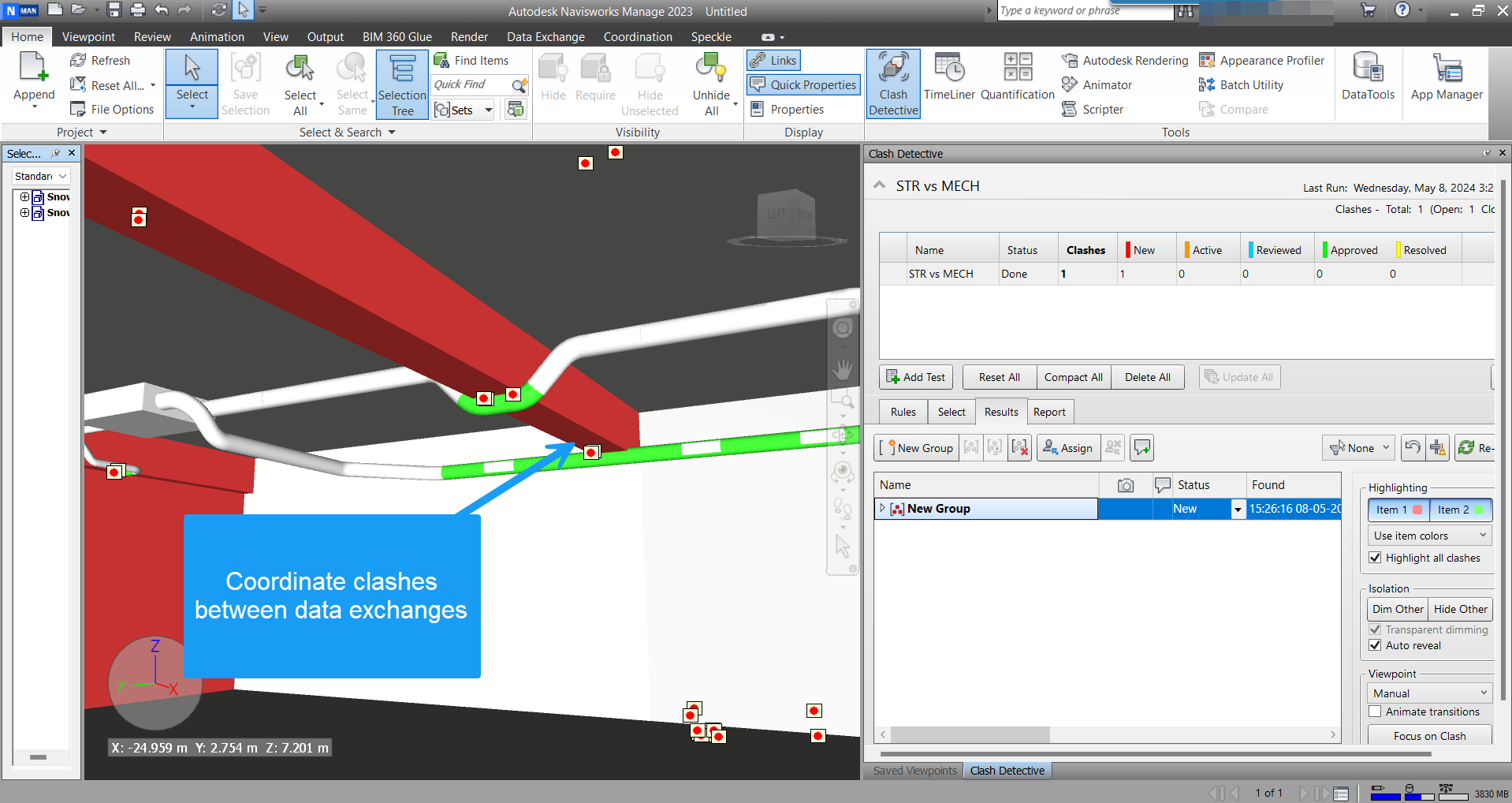Screen dimensions: 1512x803
Task: Click the Unhide All icon
Action: [x=711, y=68]
